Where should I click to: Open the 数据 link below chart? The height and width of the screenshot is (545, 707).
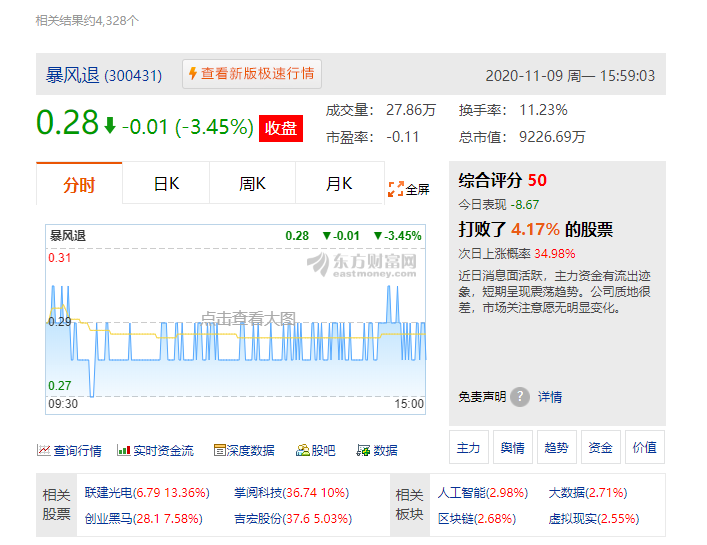tap(385, 450)
